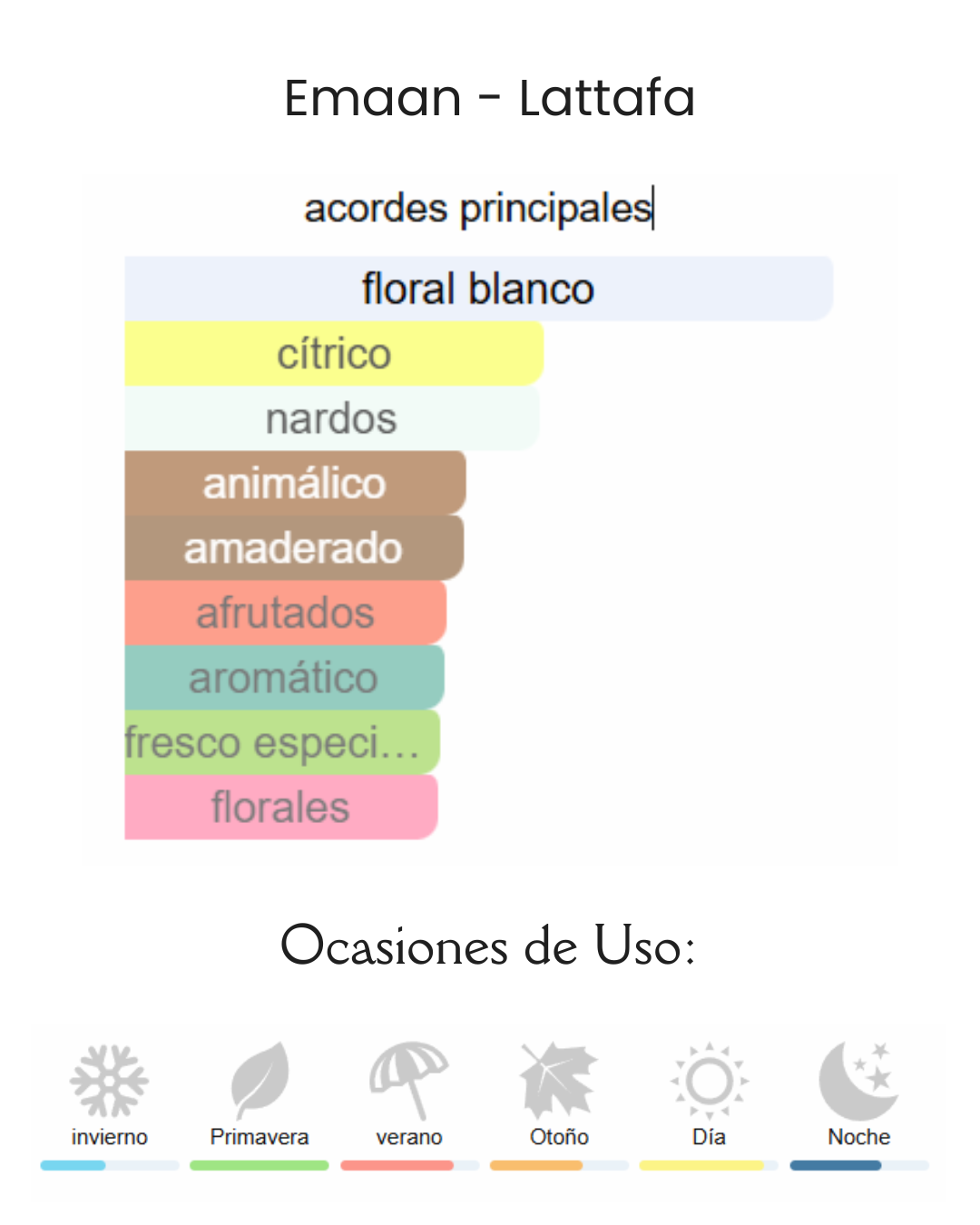Image resolution: width=980 pixels, height=1225 pixels.
Task: Click the Primavera green progress bar
Action: (x=259, y=1165)
